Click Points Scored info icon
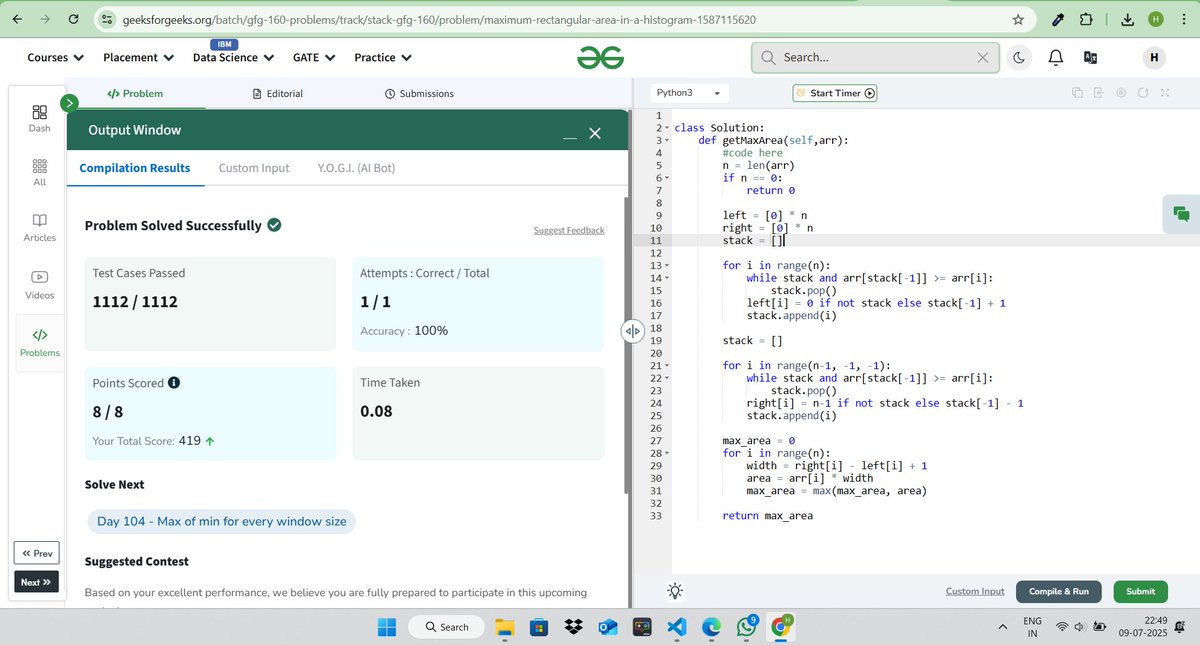The image size is (1200, 645). click(x=174, y=383)
